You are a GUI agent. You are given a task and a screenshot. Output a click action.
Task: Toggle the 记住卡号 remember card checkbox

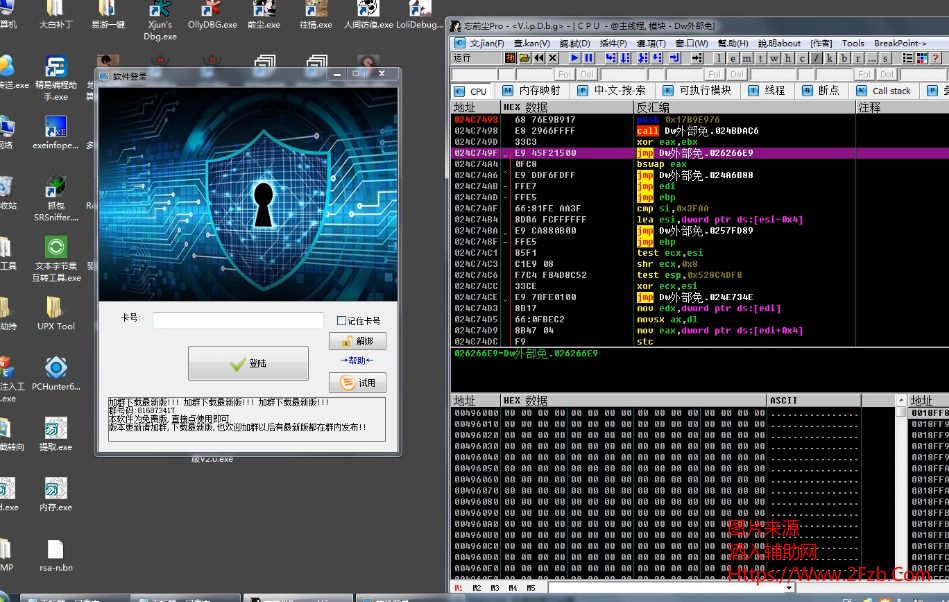pyautogui.click(x=342, y=321)
